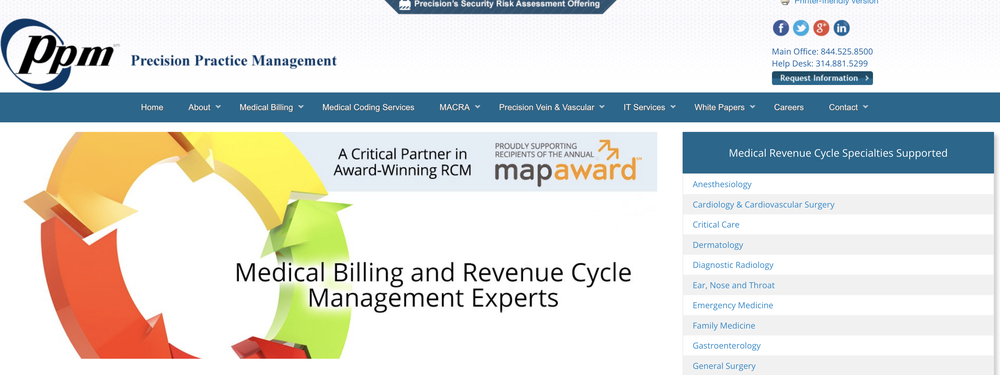Expand the Medical Billing dropdown
The image size is (1000, 375).
coord(271,107)
